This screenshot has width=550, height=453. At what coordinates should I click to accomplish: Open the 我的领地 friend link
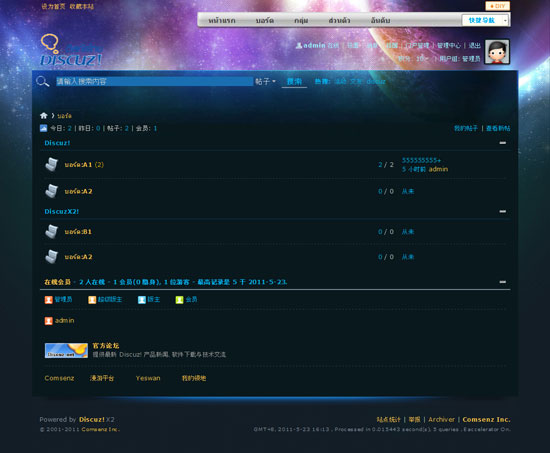pyautogui.click(x=194, y=378)
